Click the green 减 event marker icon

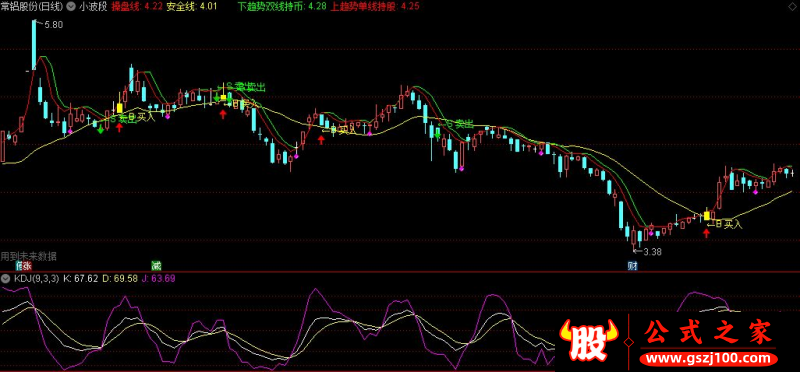156,266
